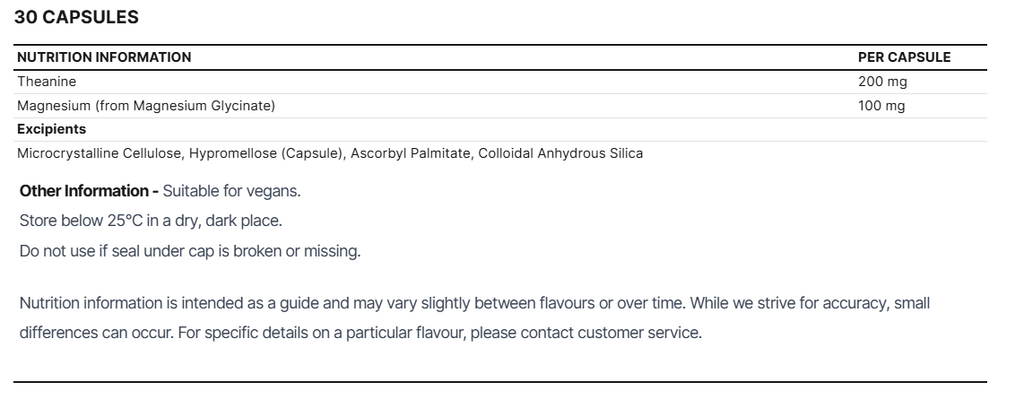Click the 200 mg Theanine value
1024x417 pixels.
tap(882, 81)
